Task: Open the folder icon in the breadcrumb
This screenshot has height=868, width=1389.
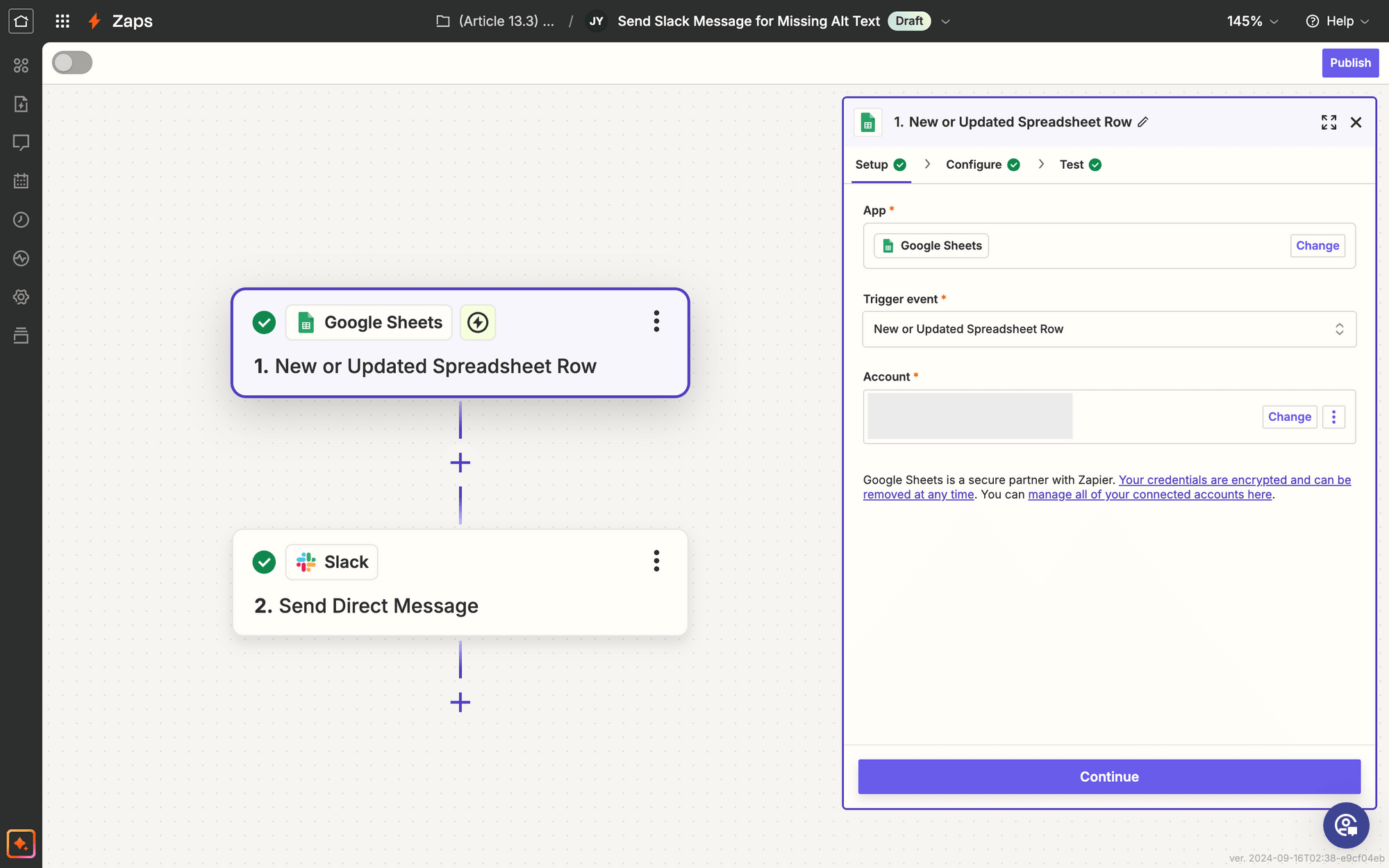Action: (x=443, y=21)
